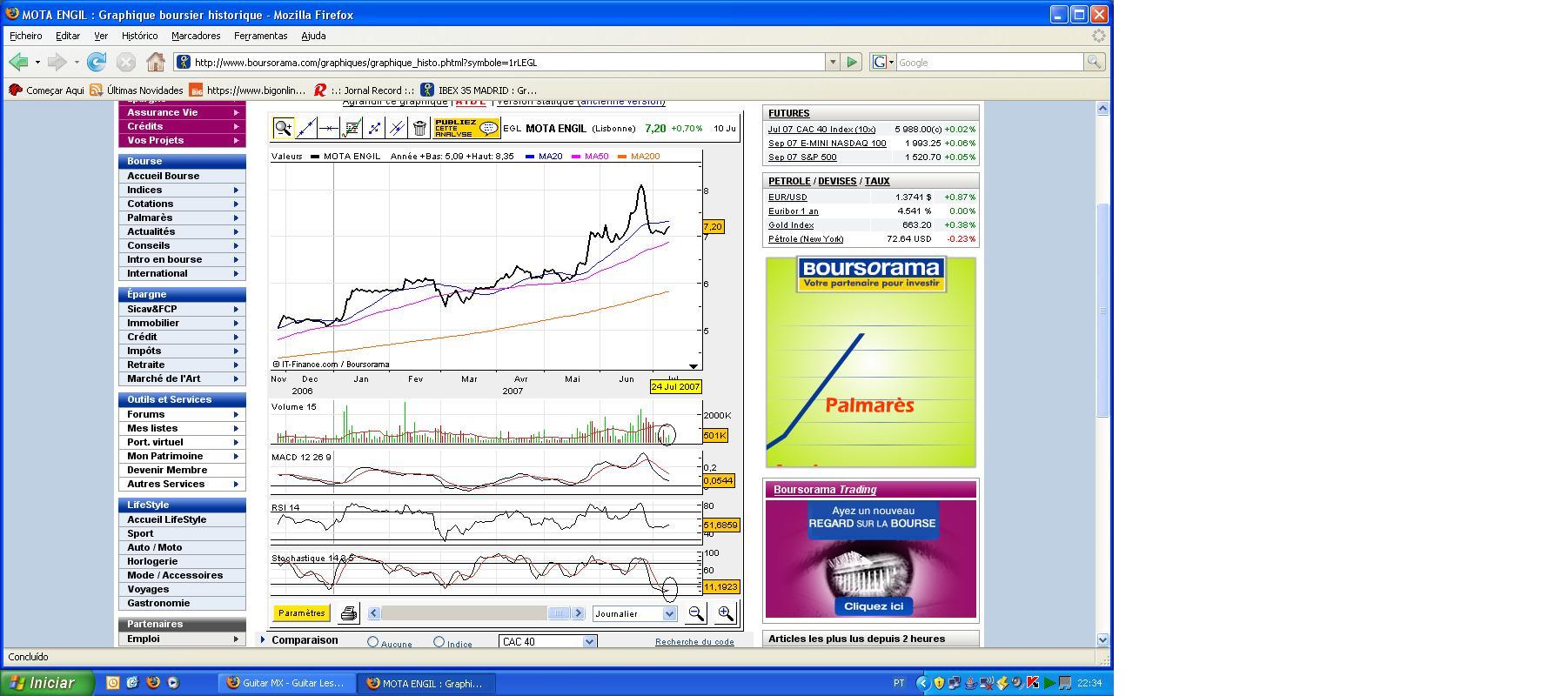
Task: Expand the Forums submenu
Action: (x=236, y=414)
